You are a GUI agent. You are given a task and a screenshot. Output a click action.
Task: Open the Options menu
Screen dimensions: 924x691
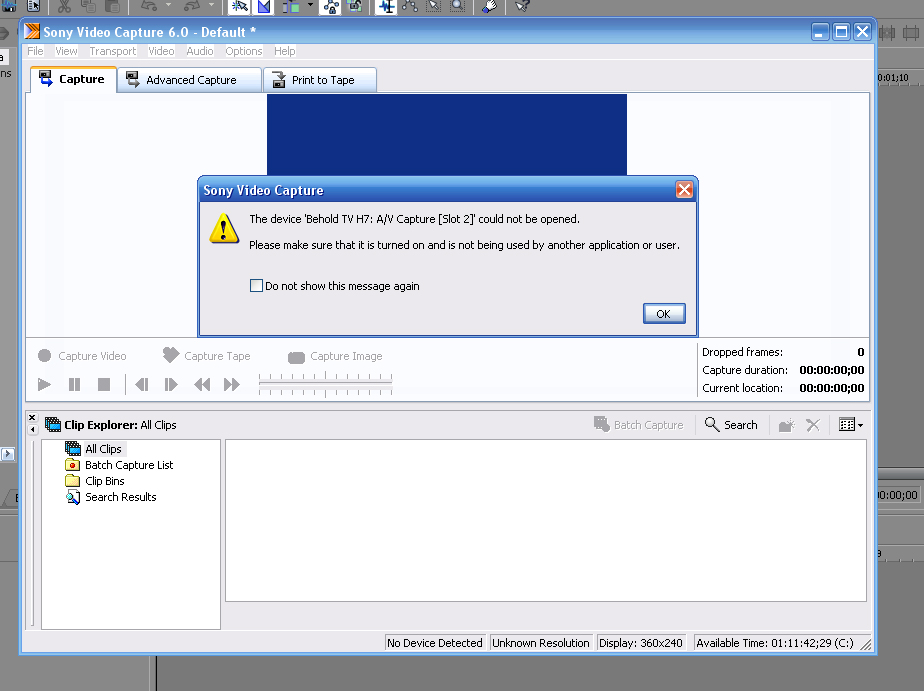(243, 51)
